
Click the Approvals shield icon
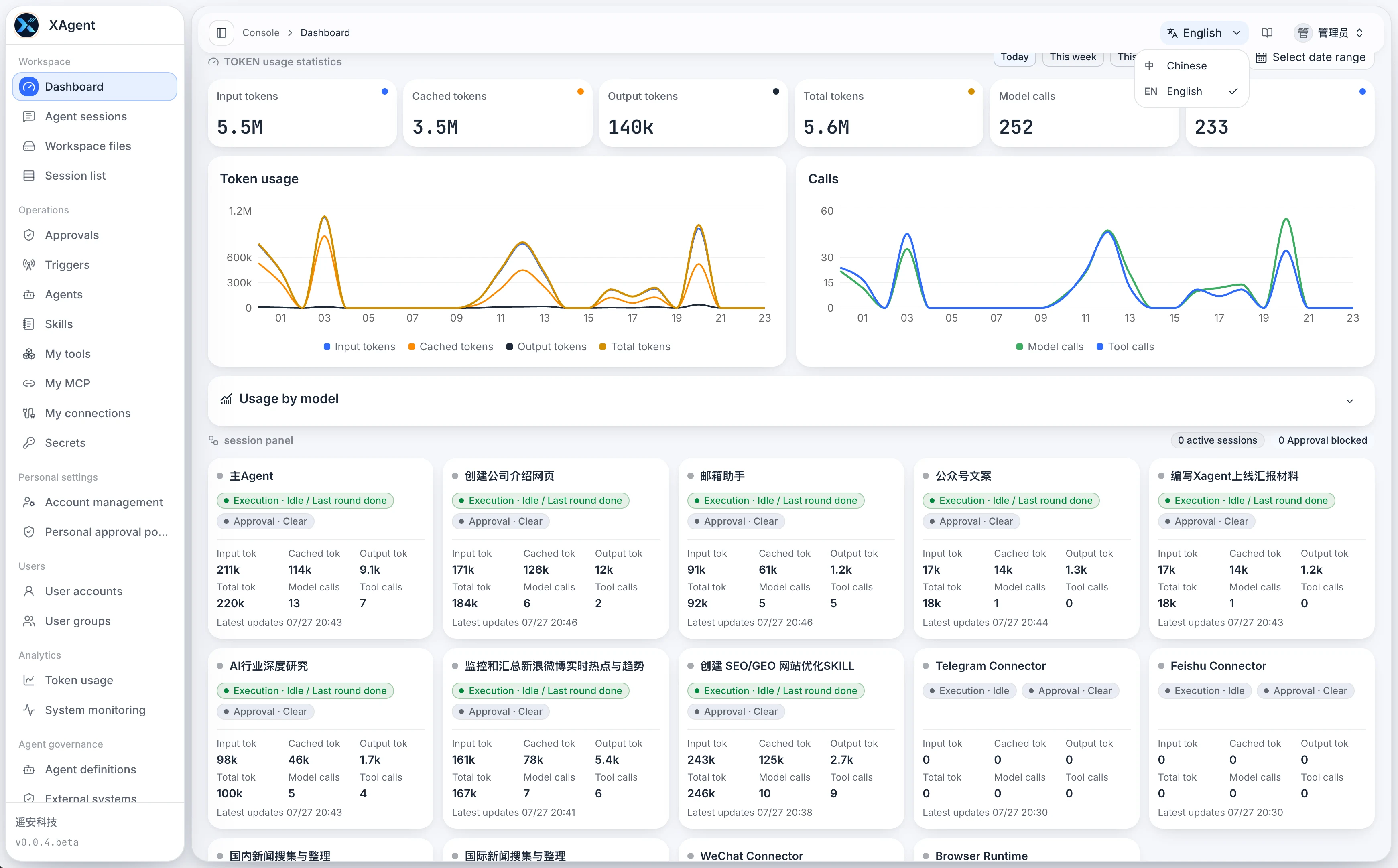pyautogui.click(x=29, y=235)
